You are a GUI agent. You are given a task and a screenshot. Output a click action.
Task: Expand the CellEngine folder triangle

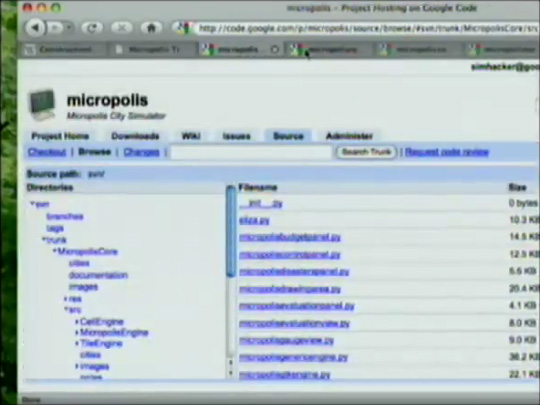click(77, 322)
